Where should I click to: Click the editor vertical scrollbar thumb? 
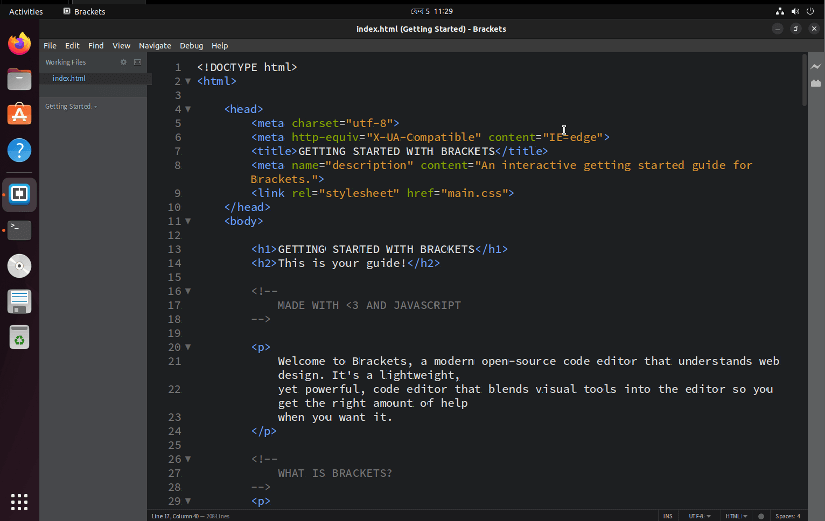coord(804,80)
